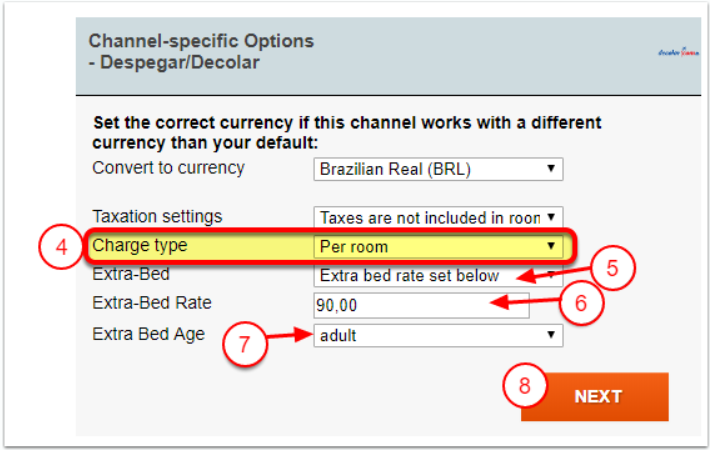The image size is (710, 450).
Task: Click the numbered step 5 circle marker
Action: click(613, 269)
